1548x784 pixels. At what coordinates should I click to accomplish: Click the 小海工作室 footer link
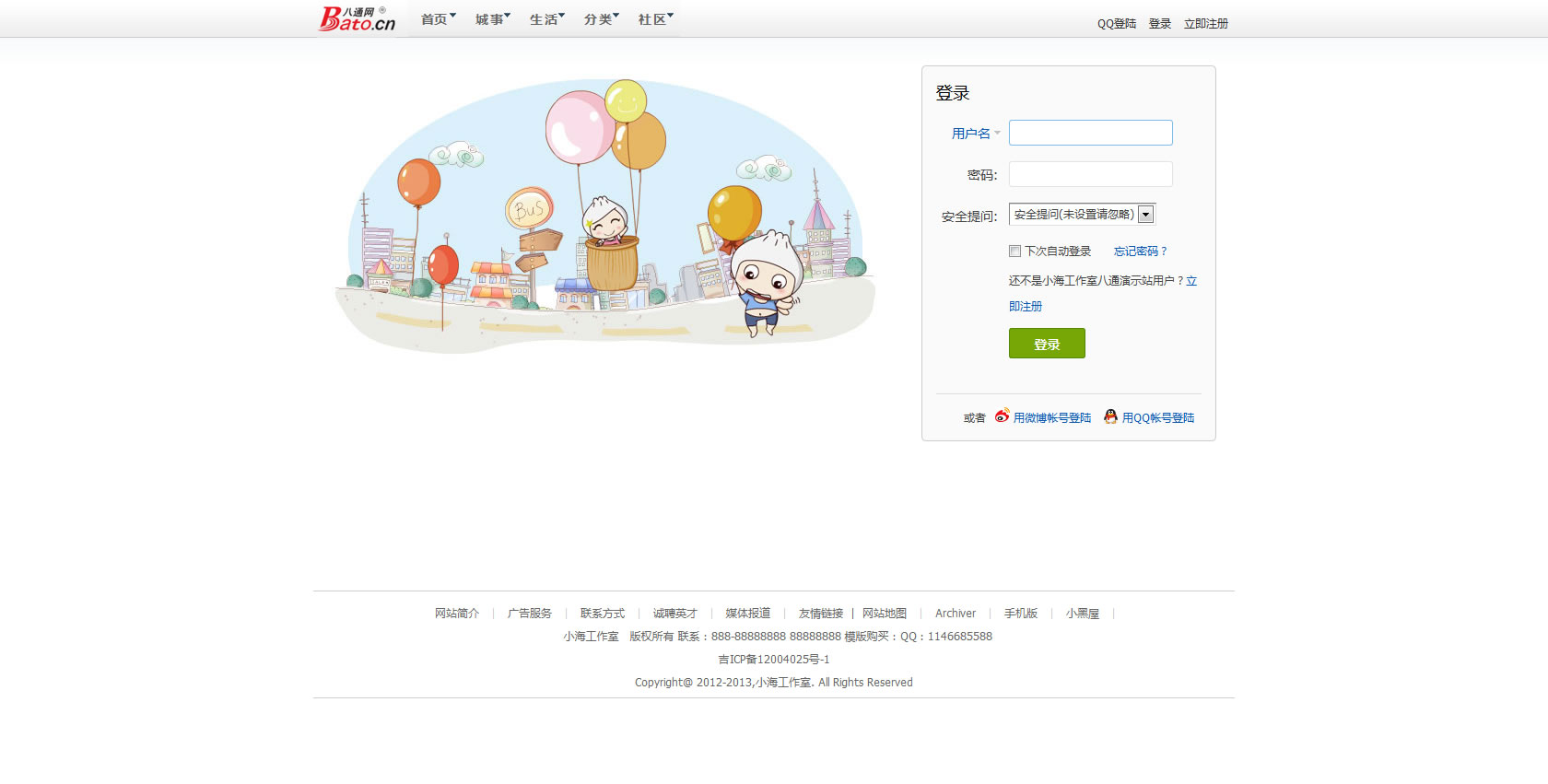point(592,637)
